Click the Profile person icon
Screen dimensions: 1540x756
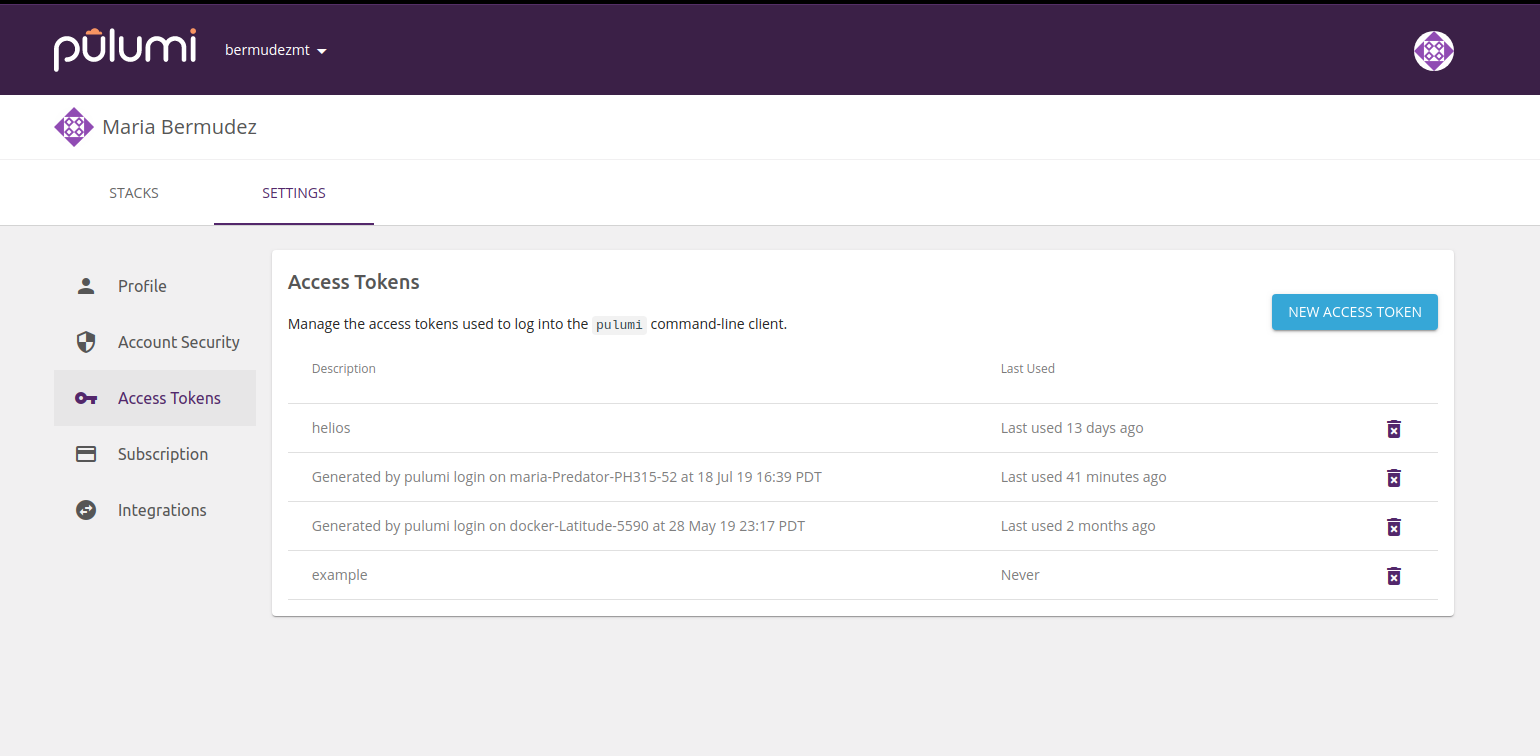click(86, 286)
